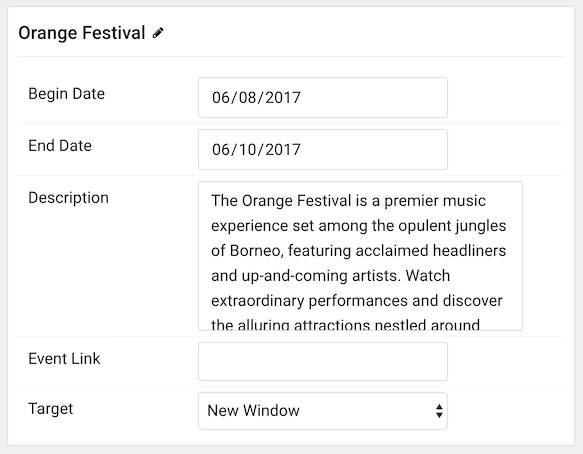Click the Begin Date field showing 06/08/2017

pyautogui.click(x=323, y=97)
